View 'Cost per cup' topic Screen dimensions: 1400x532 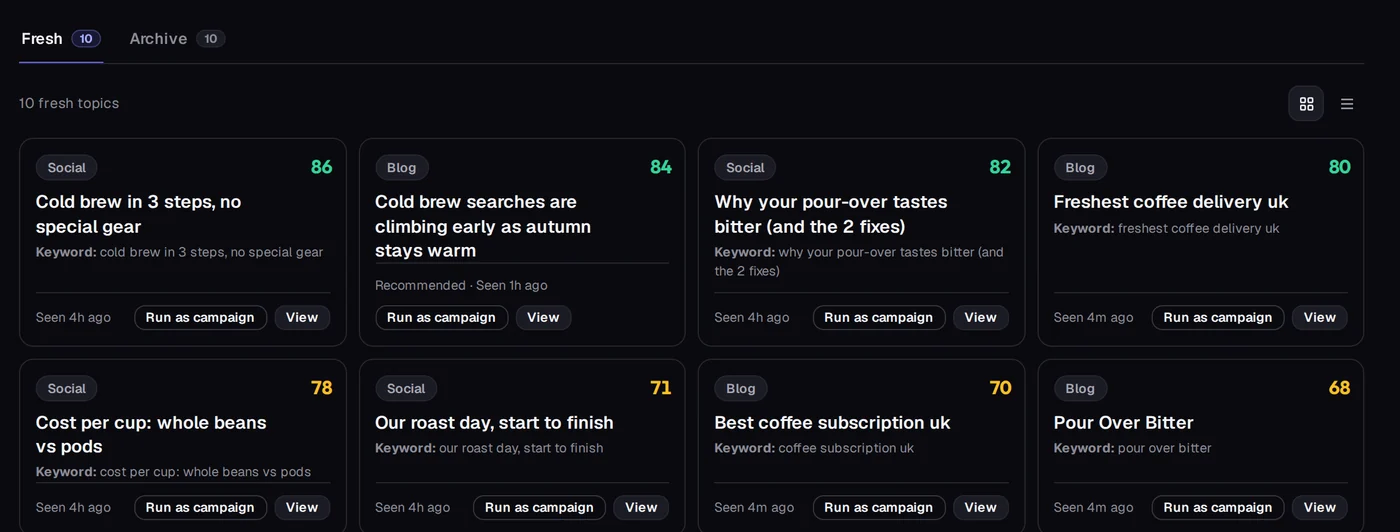(302, 508)
